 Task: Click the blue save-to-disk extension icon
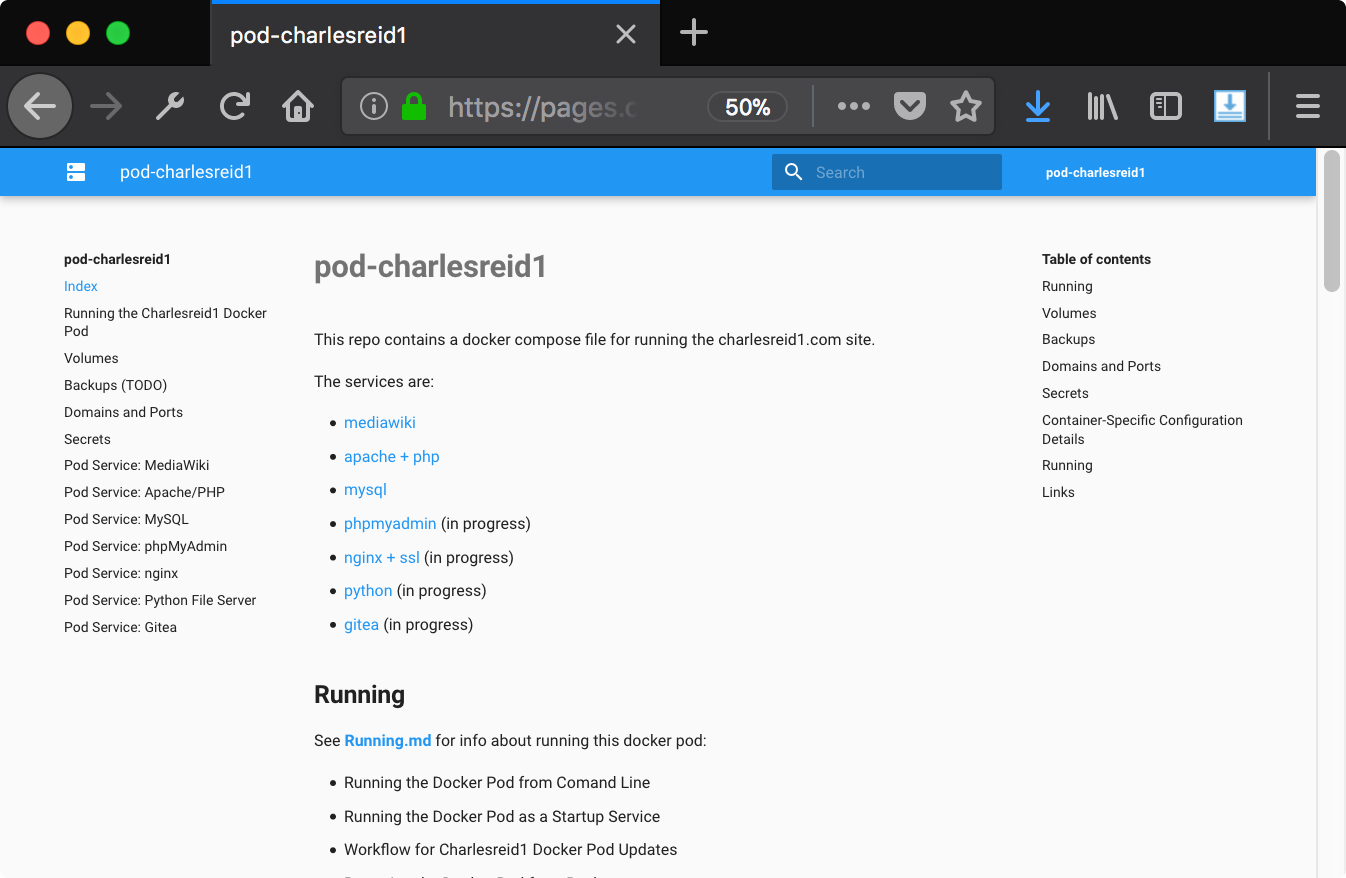click(x=1230, y=106)
